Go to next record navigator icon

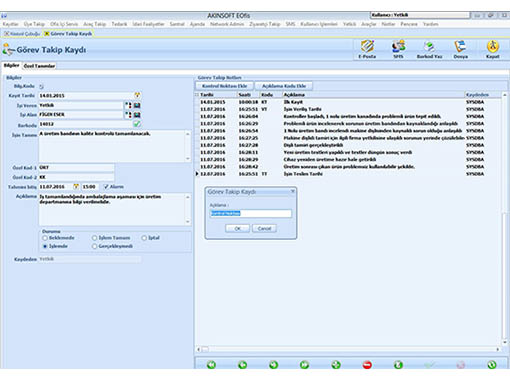[273, 365]
